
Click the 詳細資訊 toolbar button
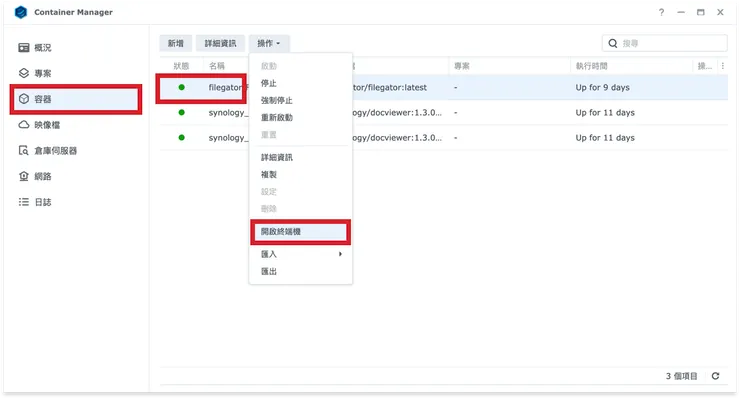click(x=220, y=43)
